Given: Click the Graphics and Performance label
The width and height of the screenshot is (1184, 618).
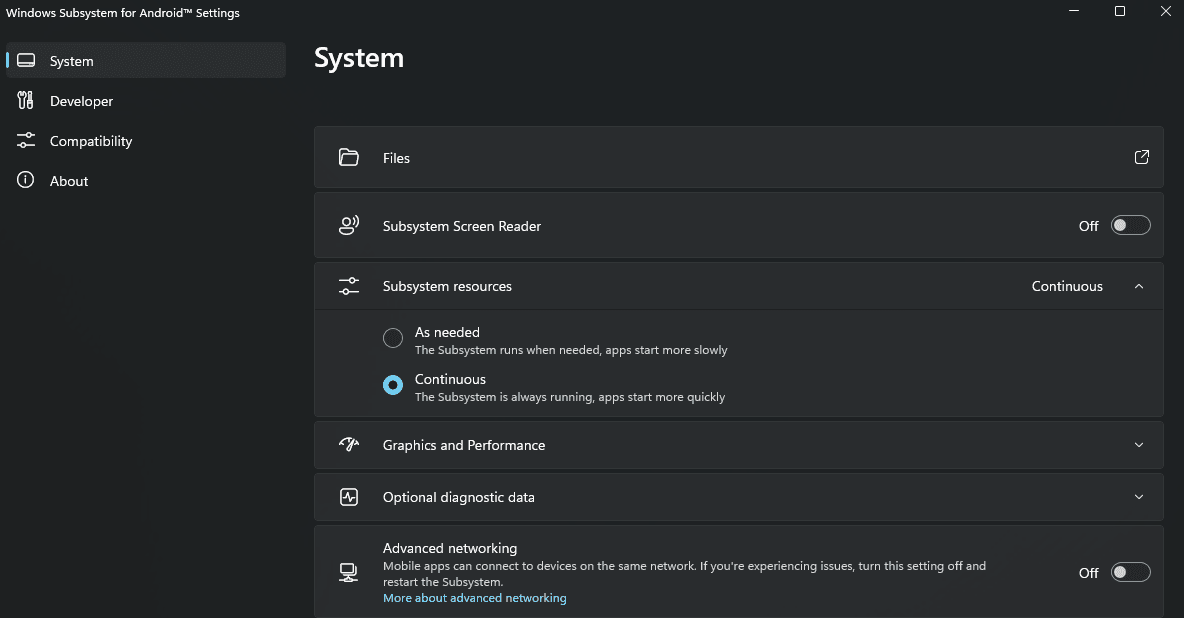Looking at the screenshot, I should [464, 445].
